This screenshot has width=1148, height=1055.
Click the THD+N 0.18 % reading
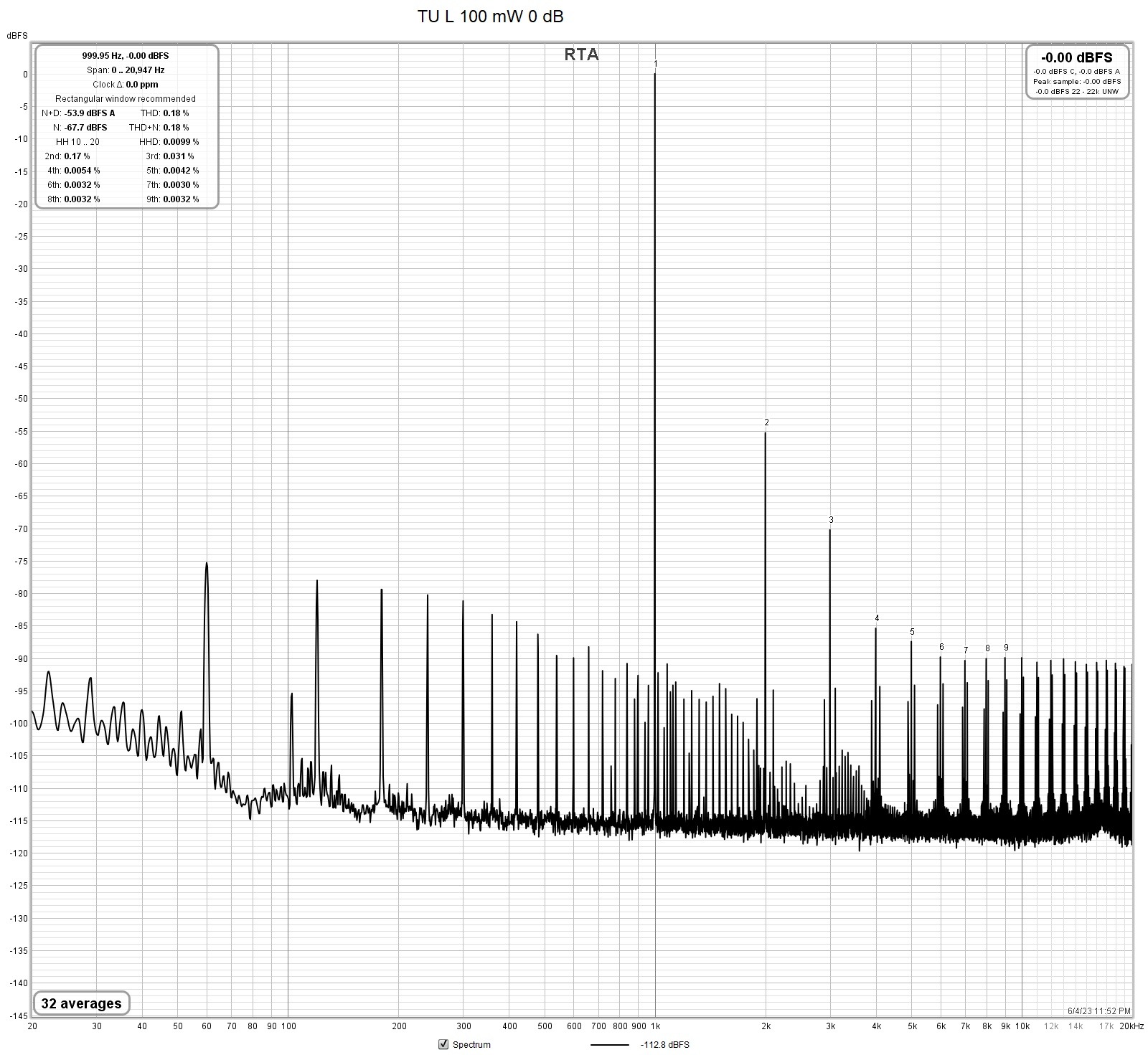click(159, 128)
